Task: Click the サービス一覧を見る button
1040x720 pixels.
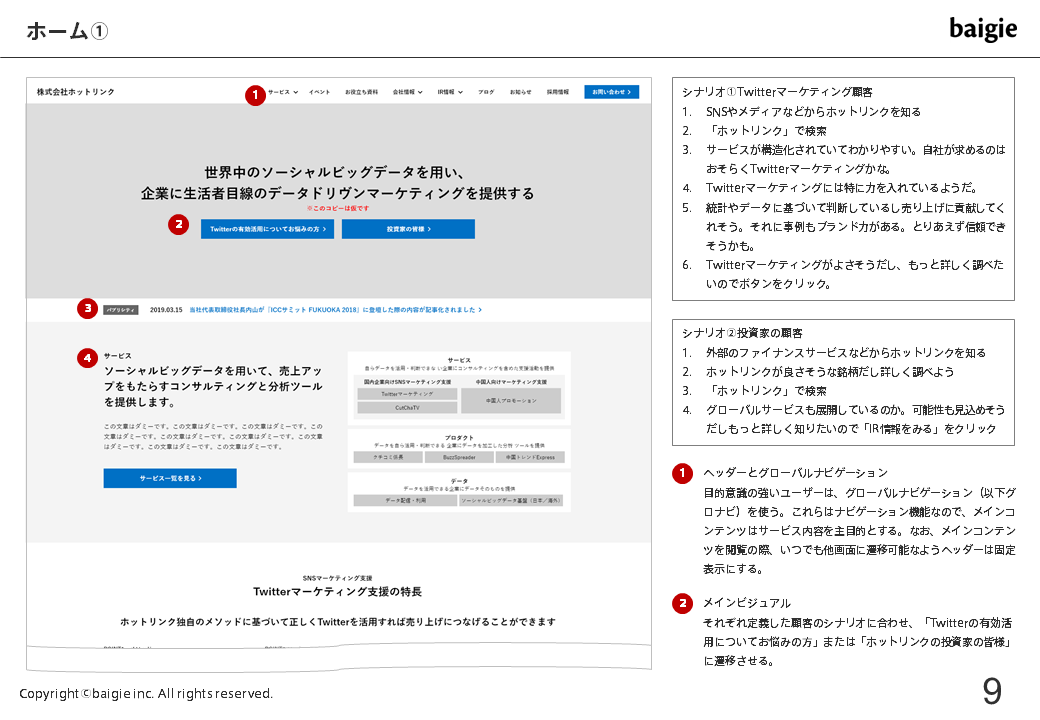Action: 170,478
